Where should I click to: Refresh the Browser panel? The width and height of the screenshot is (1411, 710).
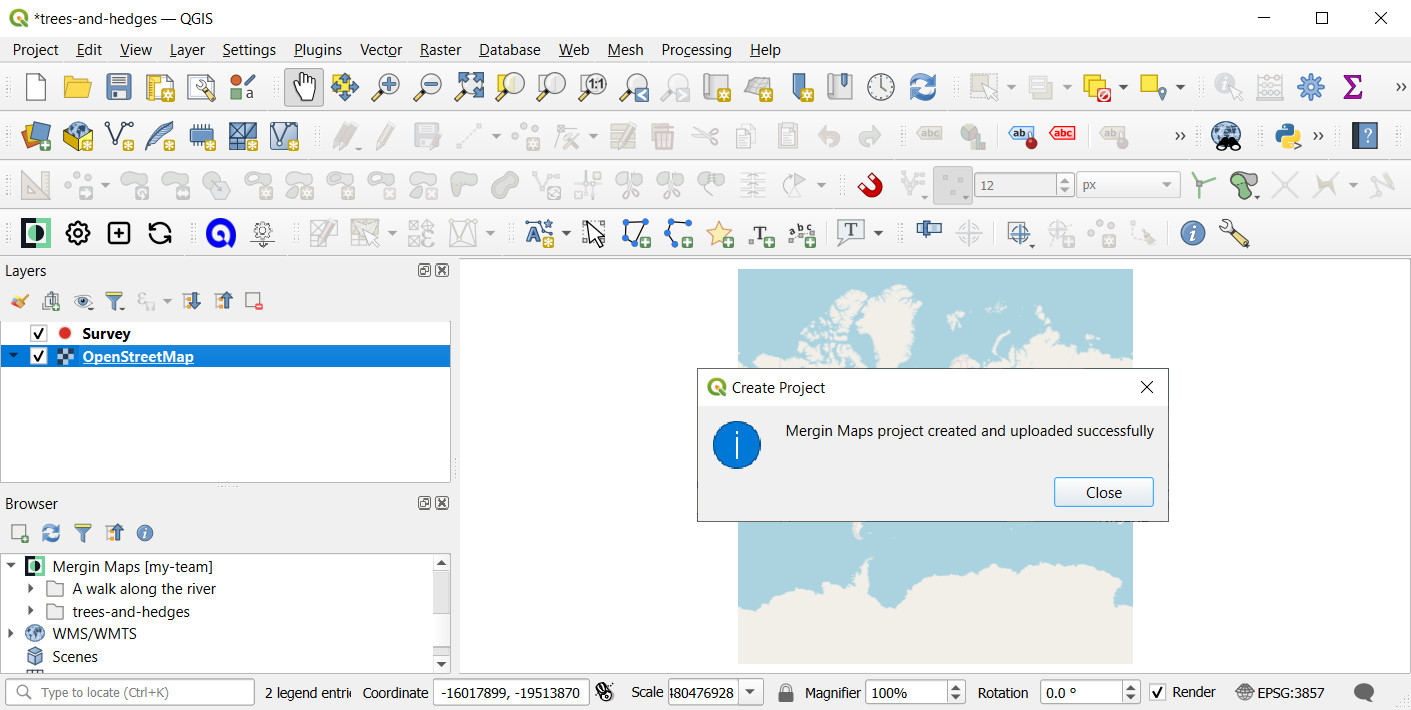pyautogui.click(x=51, y=533)
